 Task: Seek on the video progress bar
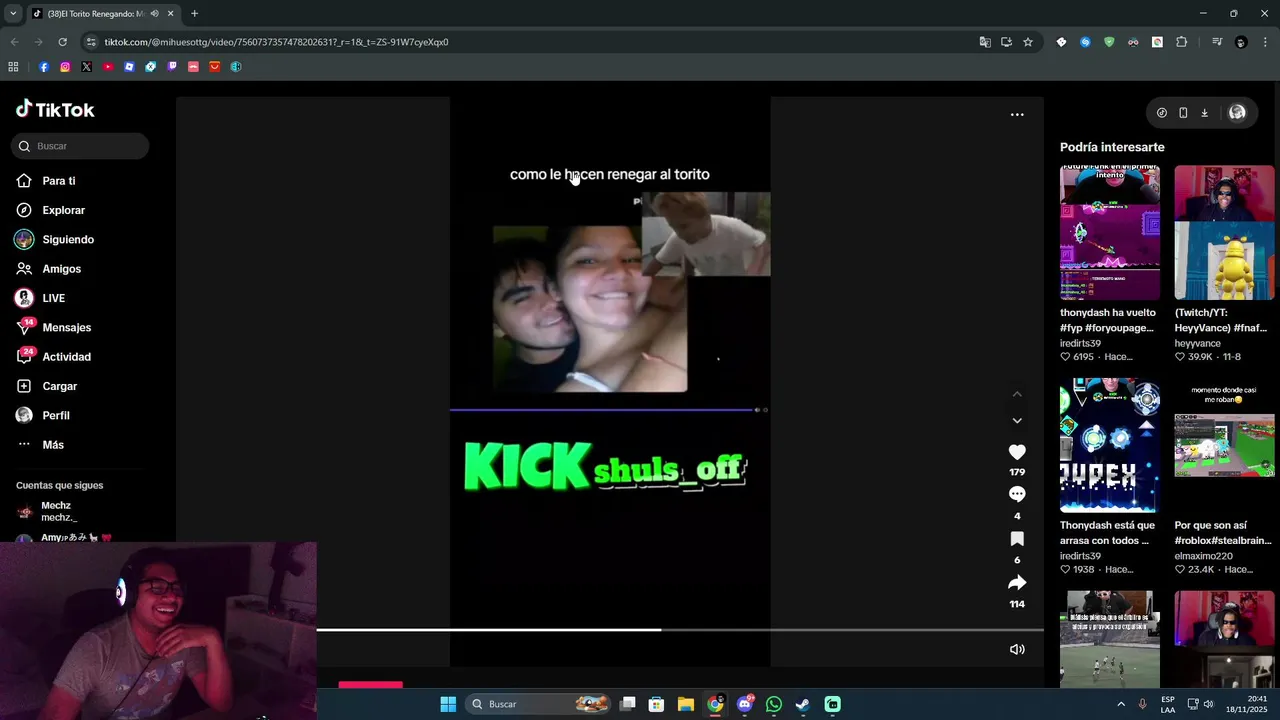680,630
